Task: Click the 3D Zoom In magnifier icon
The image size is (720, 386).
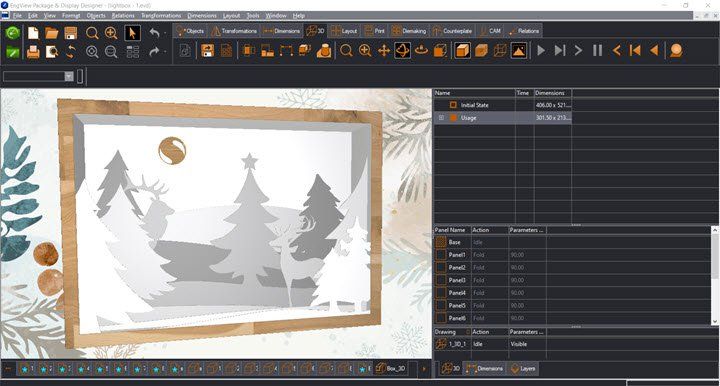Action: click(365, 50)
